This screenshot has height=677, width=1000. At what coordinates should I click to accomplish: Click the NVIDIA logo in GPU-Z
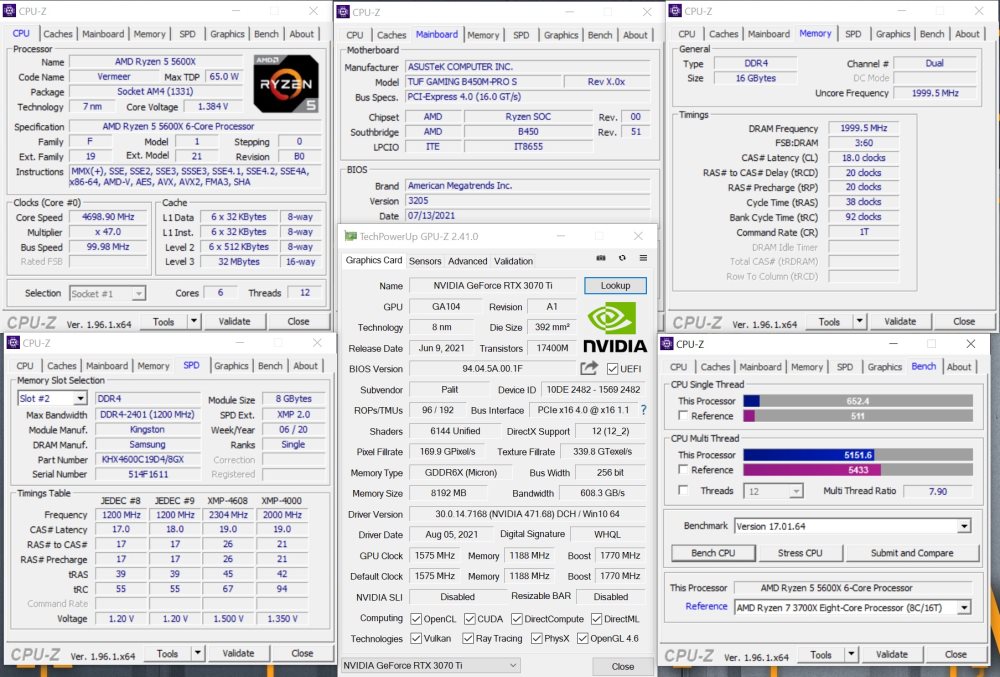(x=614, y=328)
